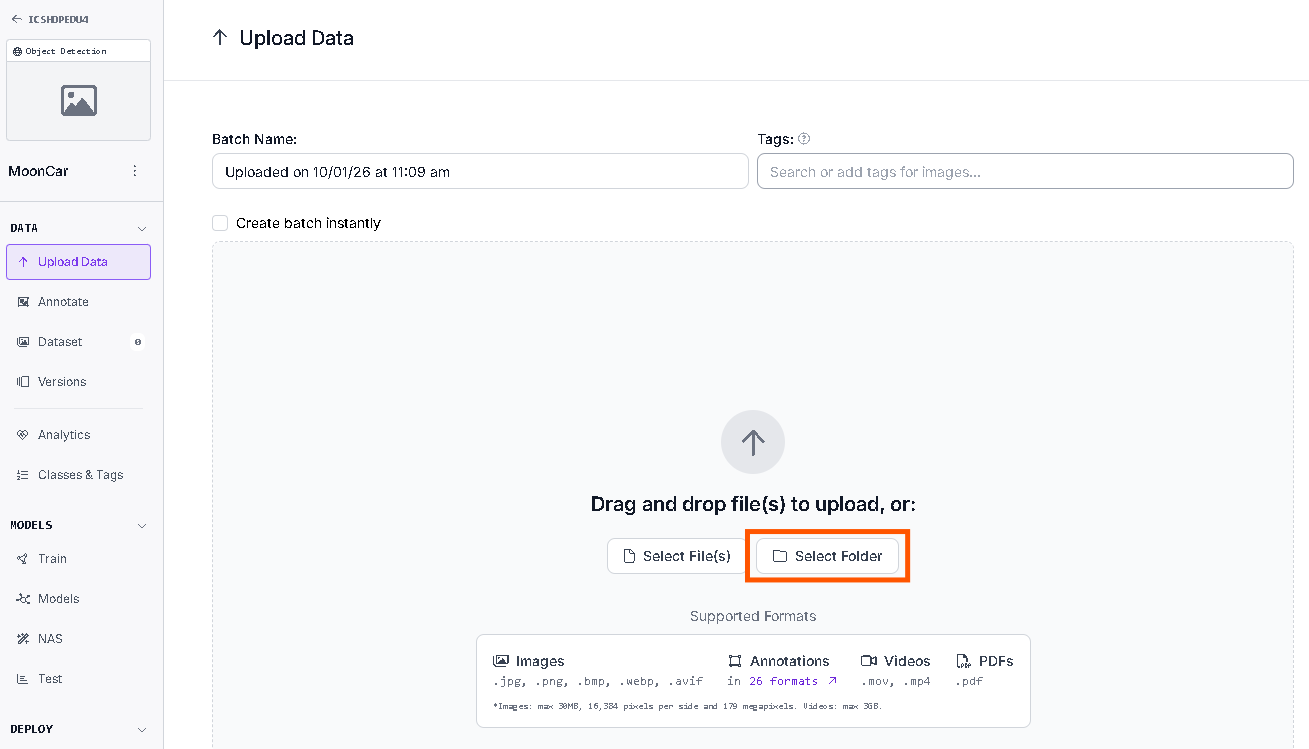Collapse the DEPLOY section chevron
This screenshot has height=749, width=1309.
142,730
